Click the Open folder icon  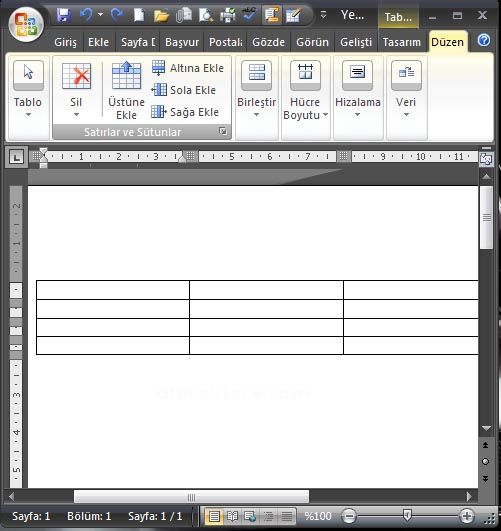161,16
